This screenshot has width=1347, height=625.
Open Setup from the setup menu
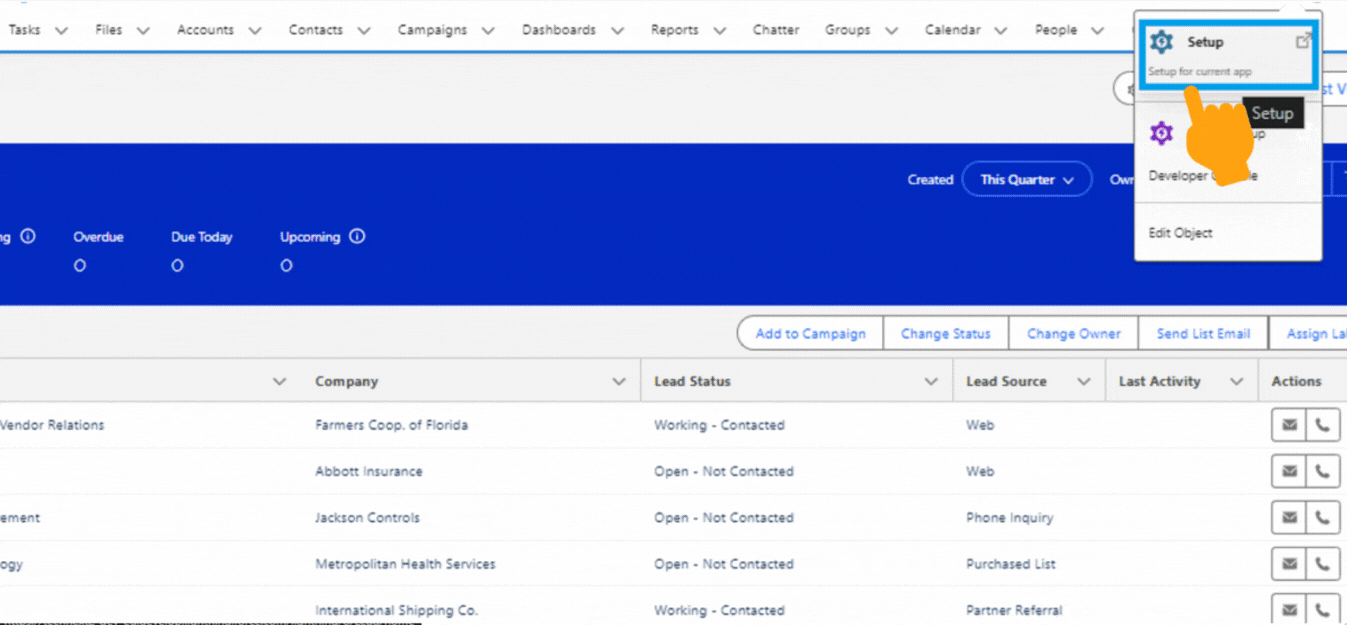[1204, 42]
